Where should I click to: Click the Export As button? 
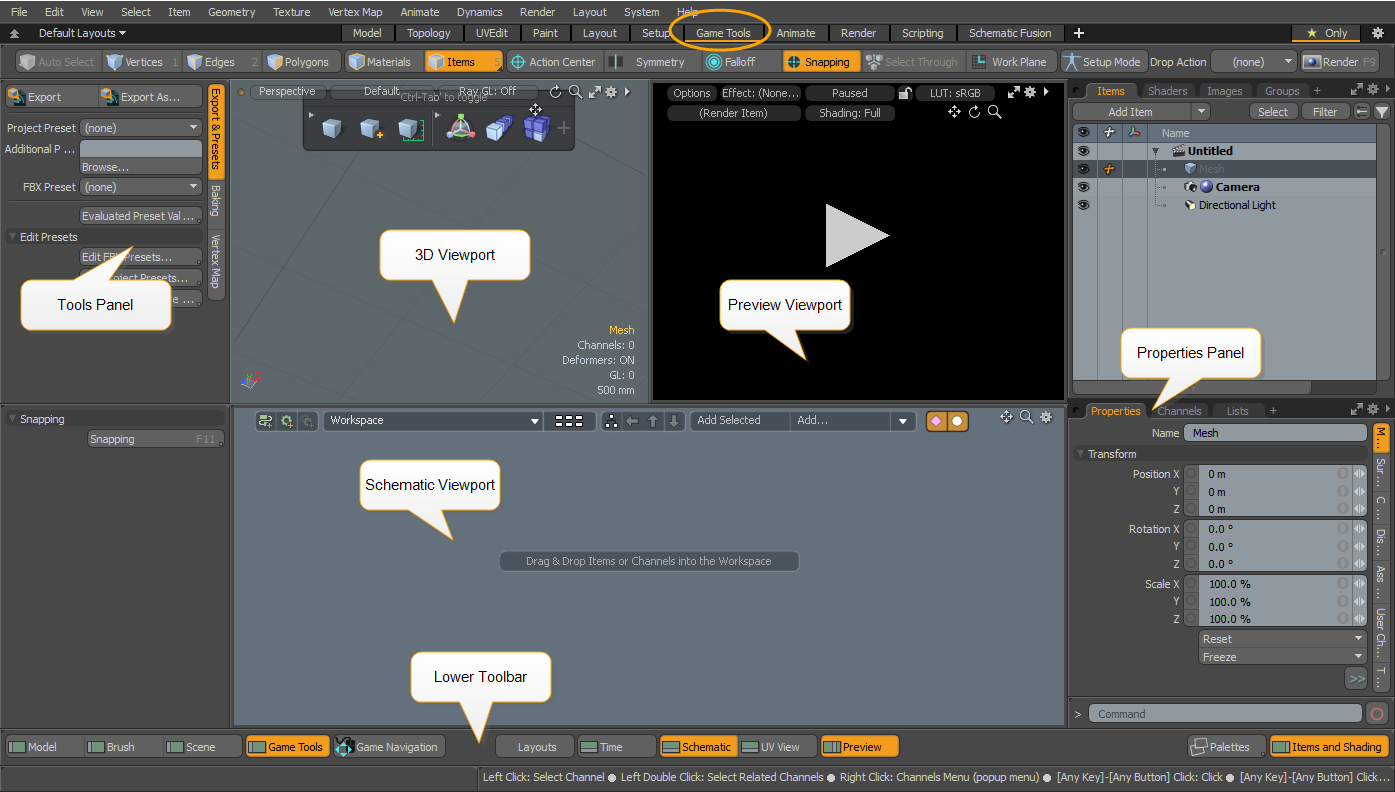[151, 97]
